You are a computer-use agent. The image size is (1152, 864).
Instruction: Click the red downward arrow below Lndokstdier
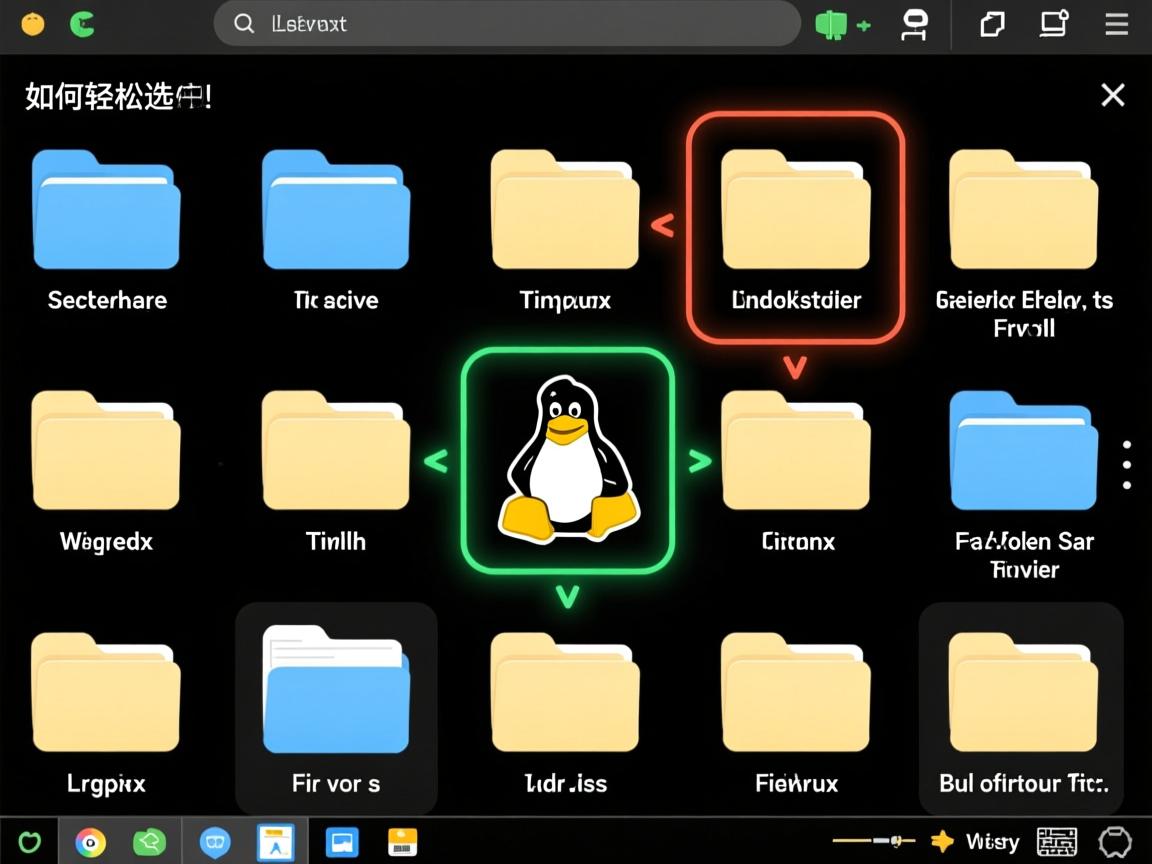(x=795, y=370)
